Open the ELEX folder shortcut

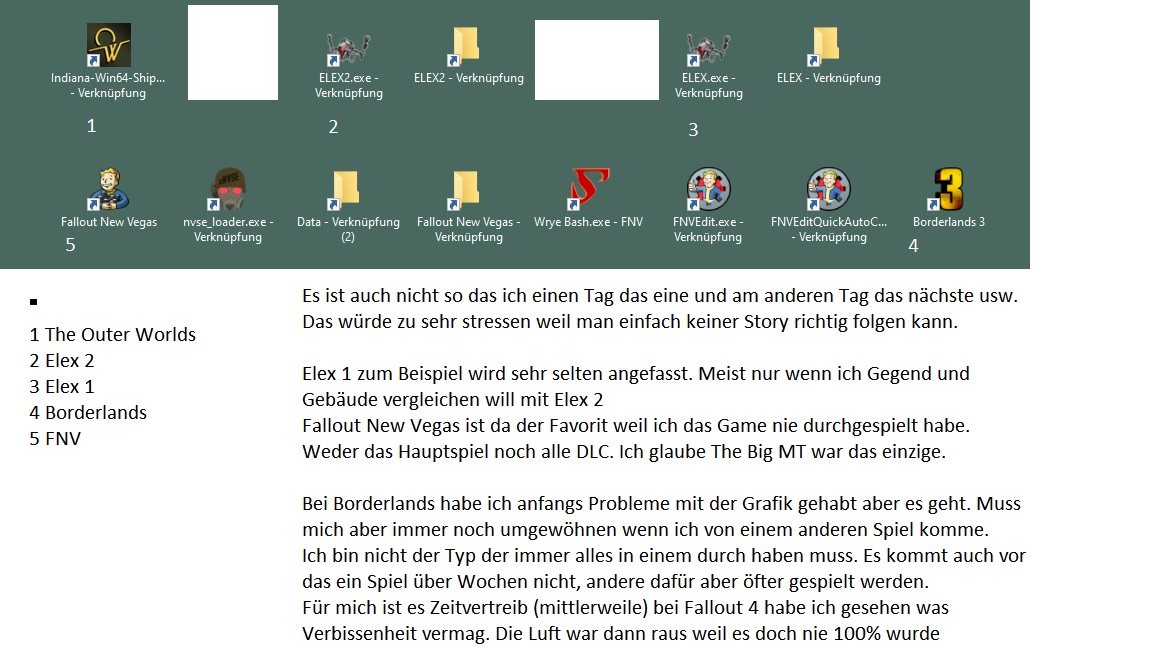pyautogui.click(x=828, y=45)
